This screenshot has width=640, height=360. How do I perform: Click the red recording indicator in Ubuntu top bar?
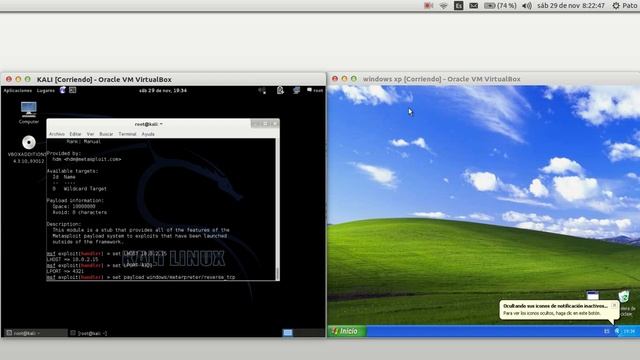pos(428,5)
